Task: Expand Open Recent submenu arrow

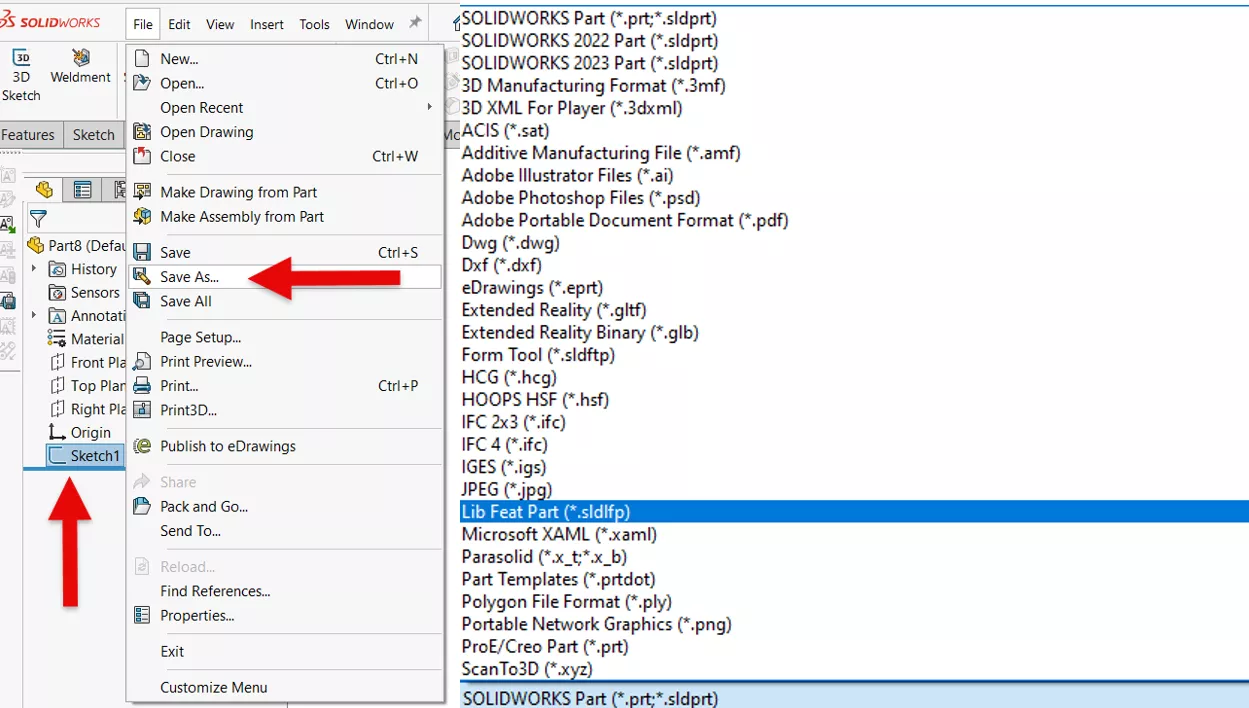Action: 430,107
